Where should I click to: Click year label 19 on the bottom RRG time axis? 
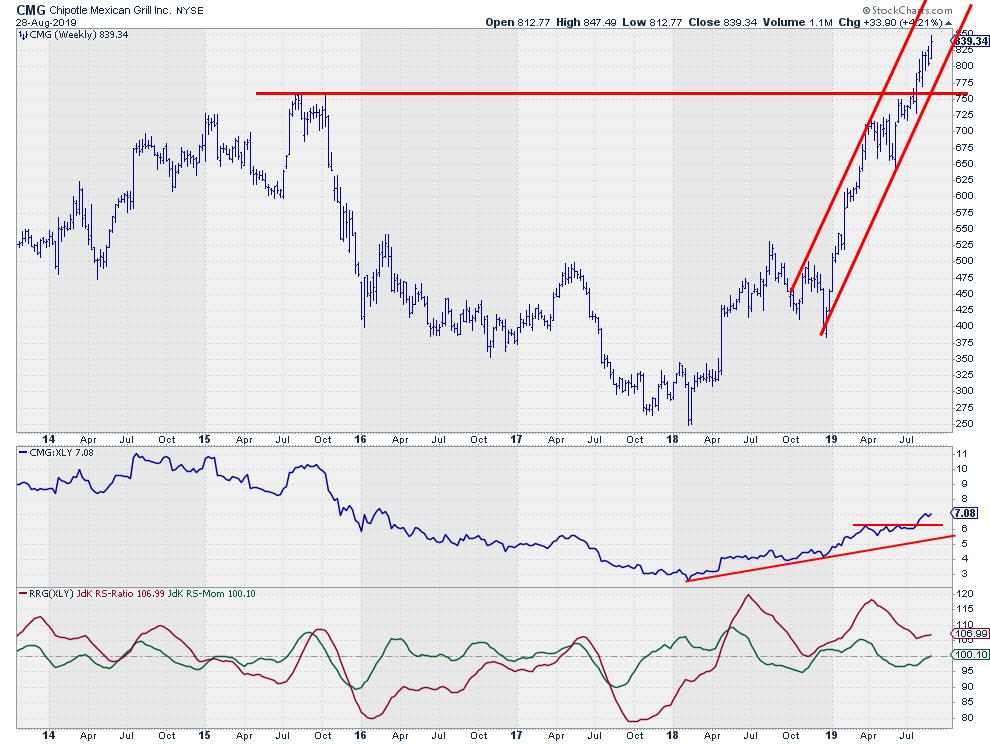pos(831,735)
